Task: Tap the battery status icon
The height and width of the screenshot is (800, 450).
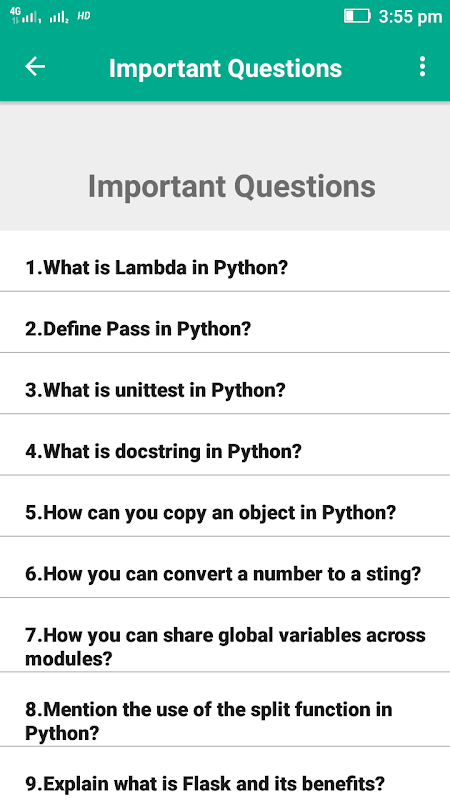Action: (x=357, y=16)
